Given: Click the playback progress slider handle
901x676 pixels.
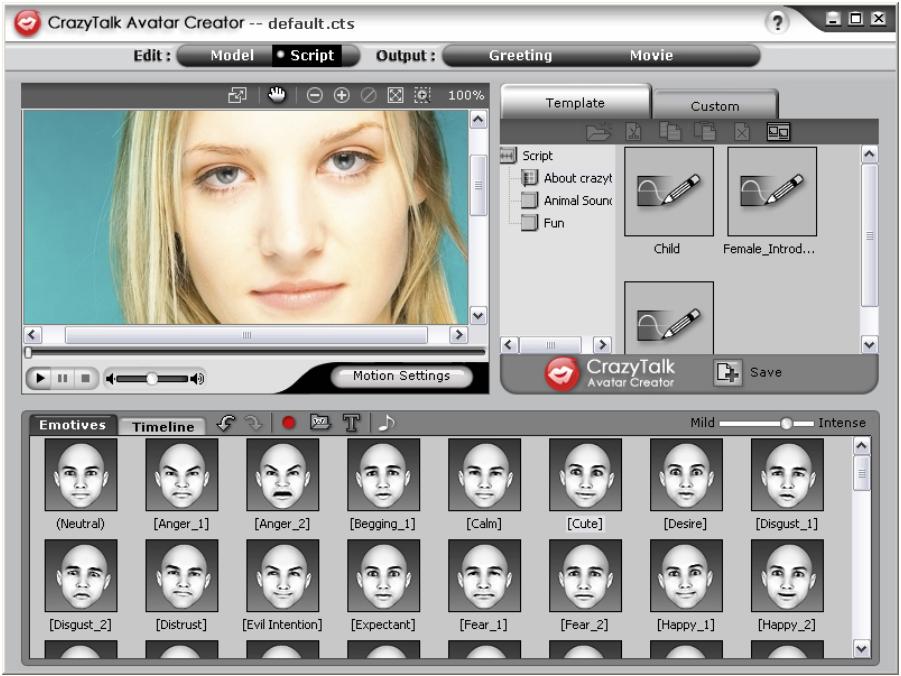Looking at the screenshot, I should (x=28, y=352).
